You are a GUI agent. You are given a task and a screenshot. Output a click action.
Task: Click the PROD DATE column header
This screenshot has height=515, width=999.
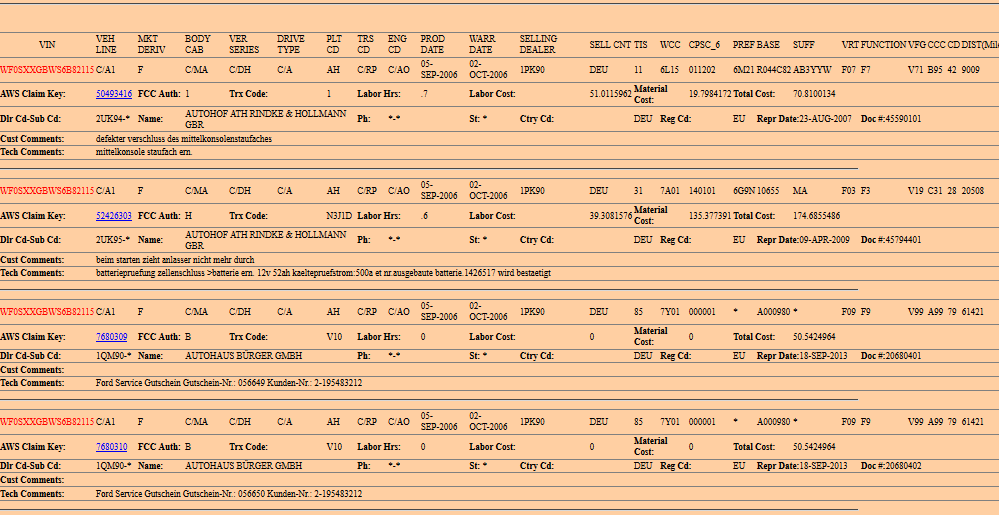432,44
